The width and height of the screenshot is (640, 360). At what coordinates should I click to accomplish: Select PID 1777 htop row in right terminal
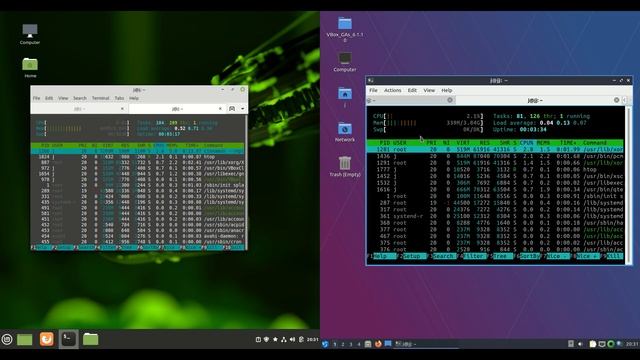pyautogui.click(x=495, y=169)
